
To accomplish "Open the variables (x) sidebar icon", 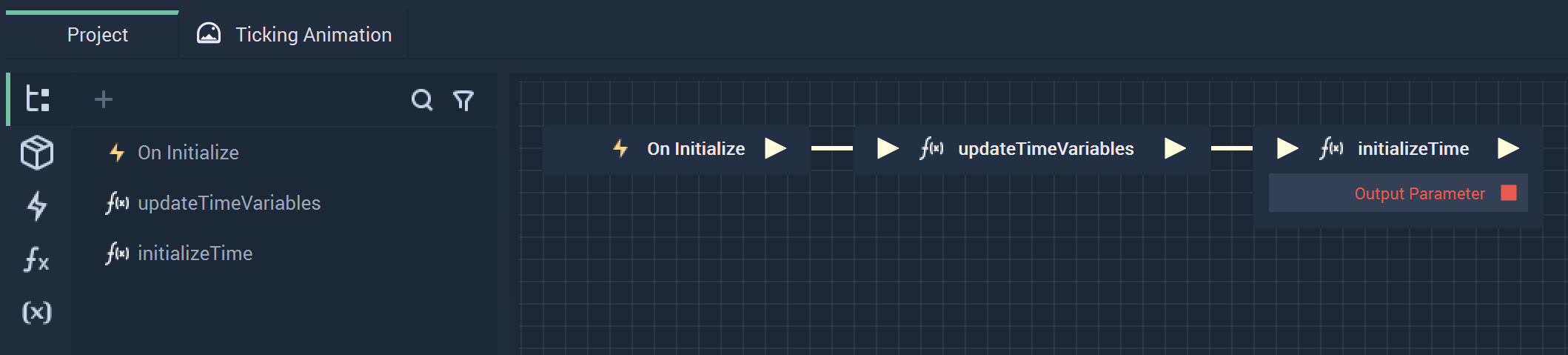I will [37, 312].
